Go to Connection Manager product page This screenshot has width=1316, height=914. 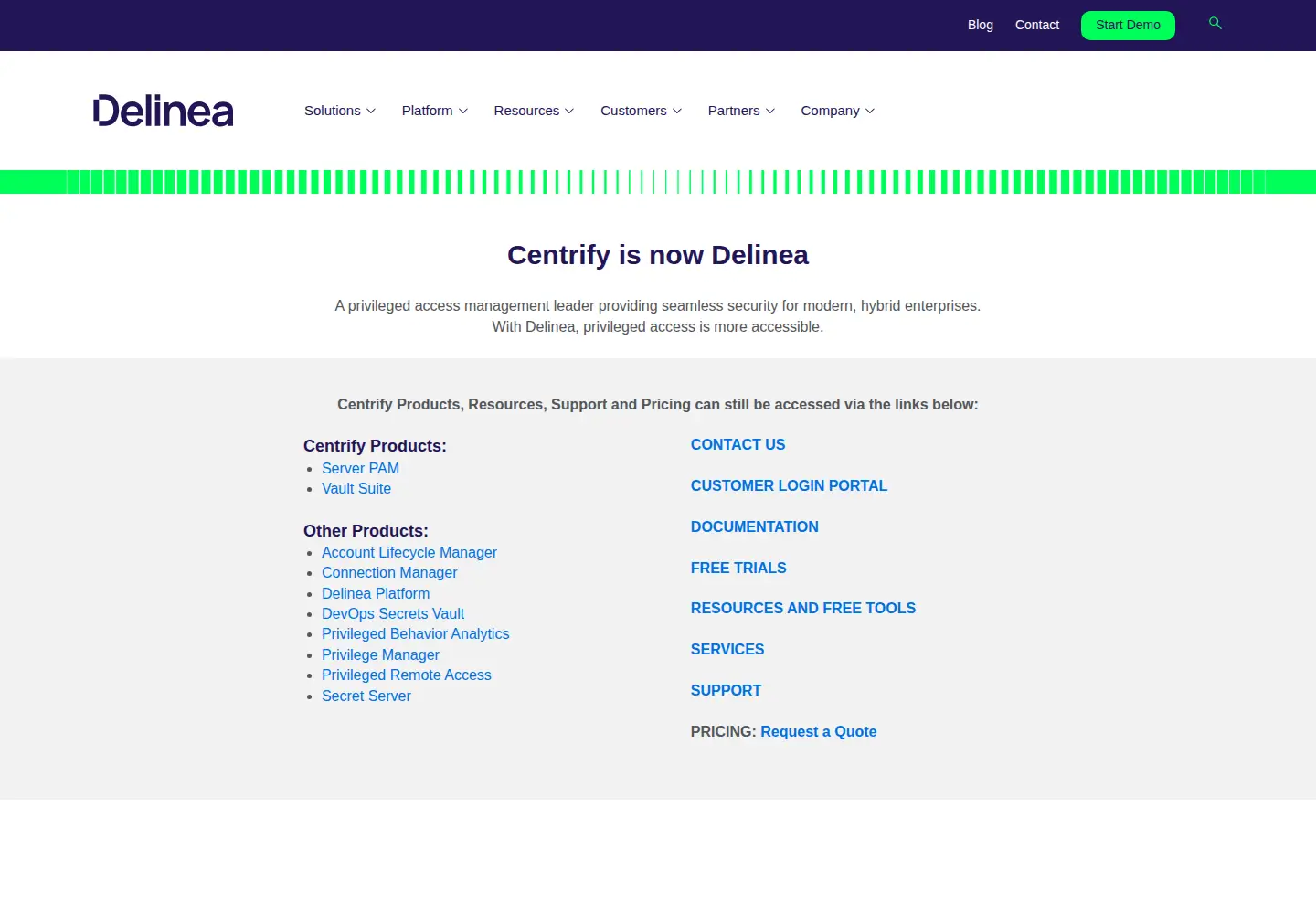[x=389, y=573]
